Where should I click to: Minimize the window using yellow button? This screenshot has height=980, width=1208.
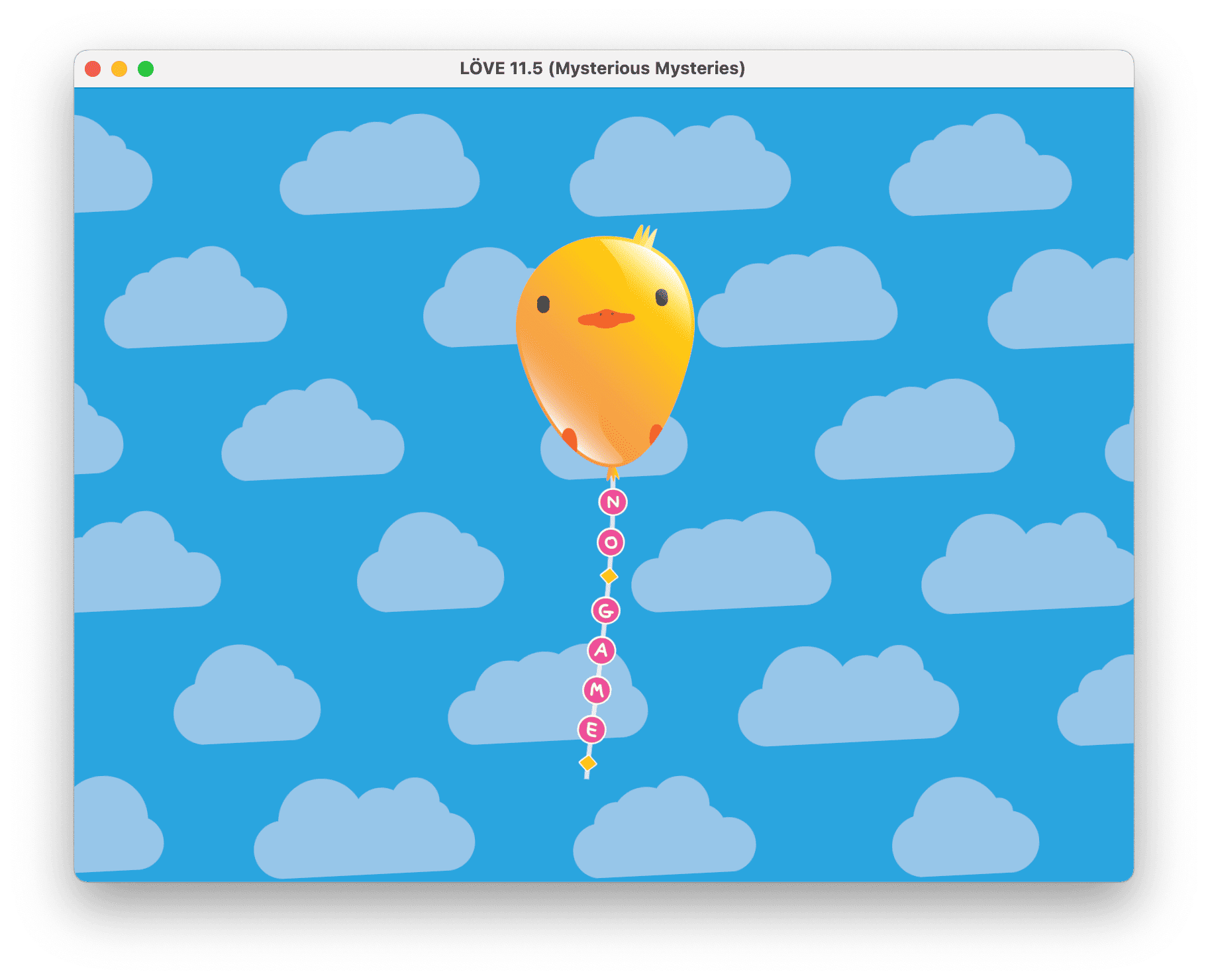tap(119, 69)
